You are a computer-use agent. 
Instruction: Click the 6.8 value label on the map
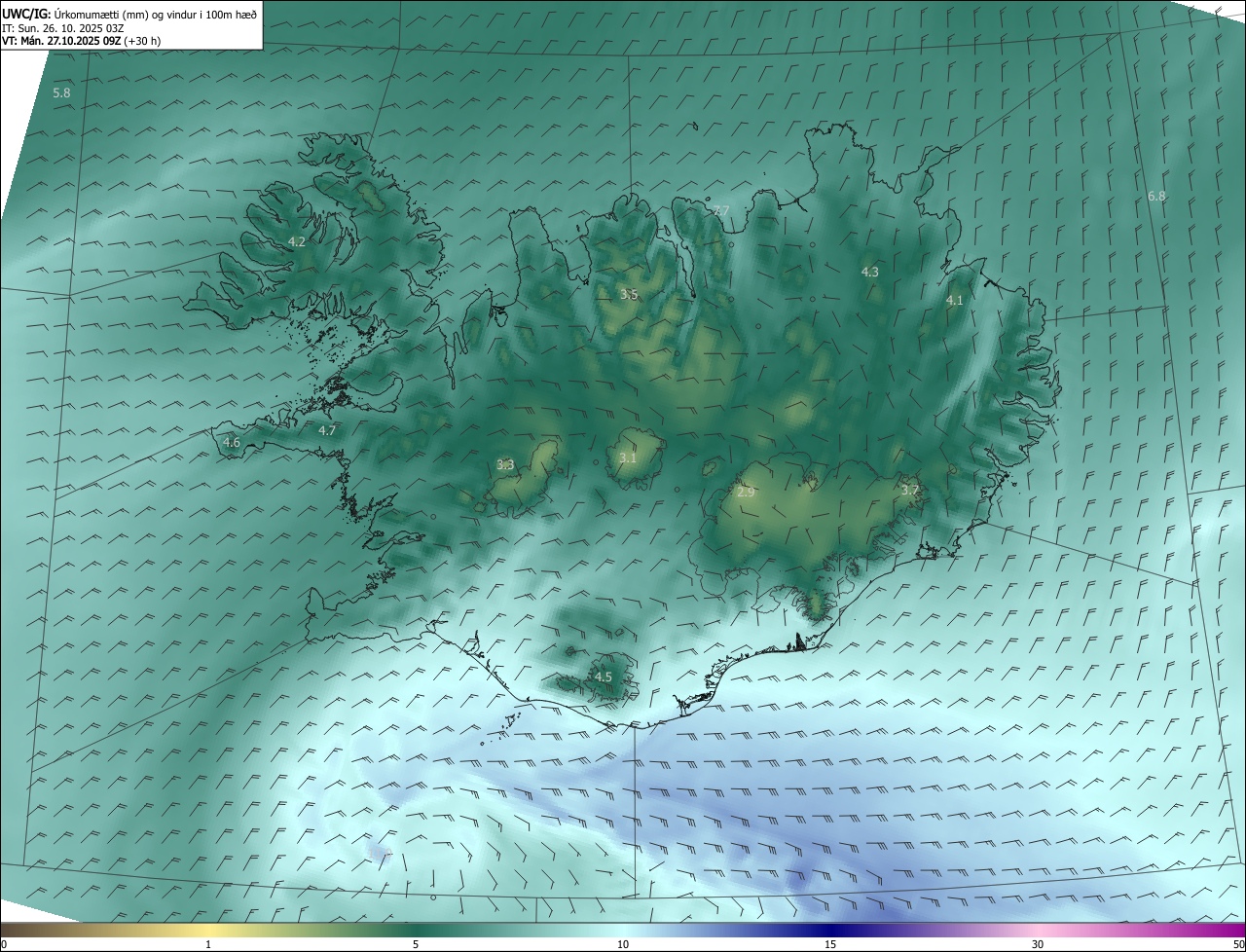coord(1156,196)
